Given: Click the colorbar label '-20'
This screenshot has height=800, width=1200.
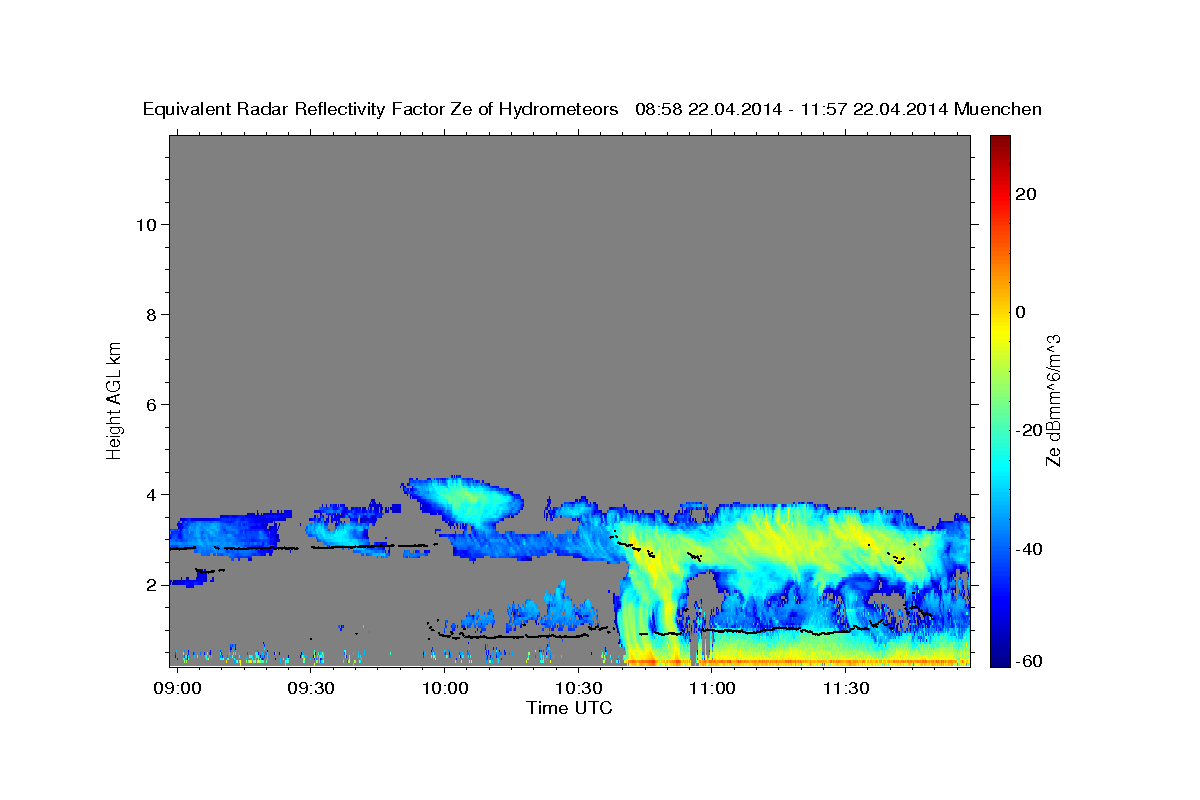Looking at the screenshot, I should coord(1029,430).
